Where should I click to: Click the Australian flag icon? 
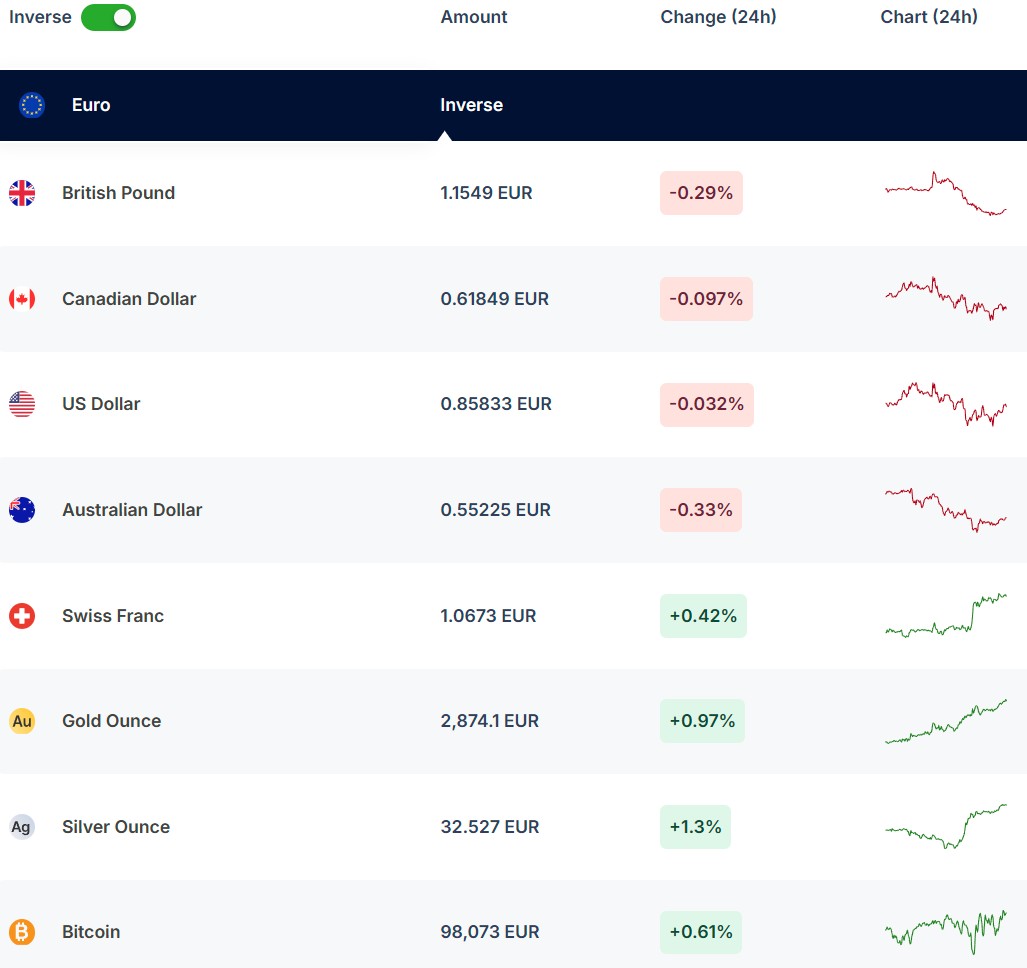pyautogui.click(x=22, y=510)
